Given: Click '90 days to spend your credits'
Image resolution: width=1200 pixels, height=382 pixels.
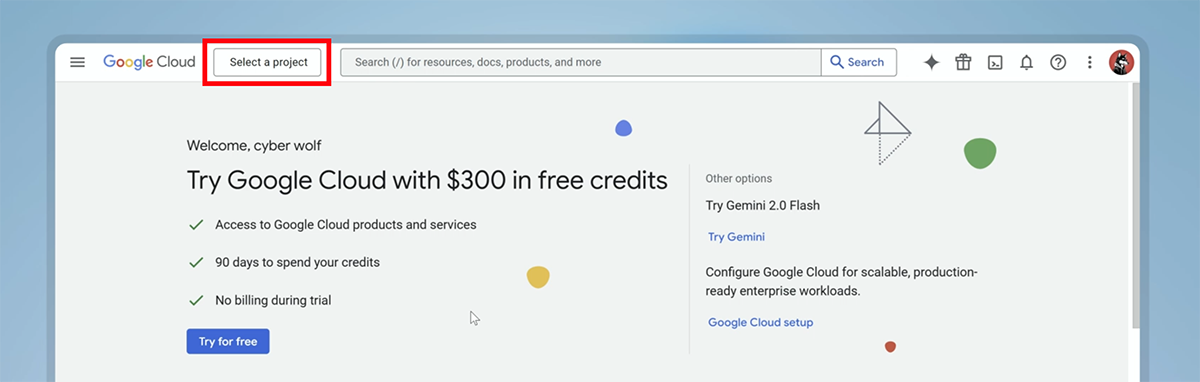Looking at the screenshot, I should [x=298, y=262].
